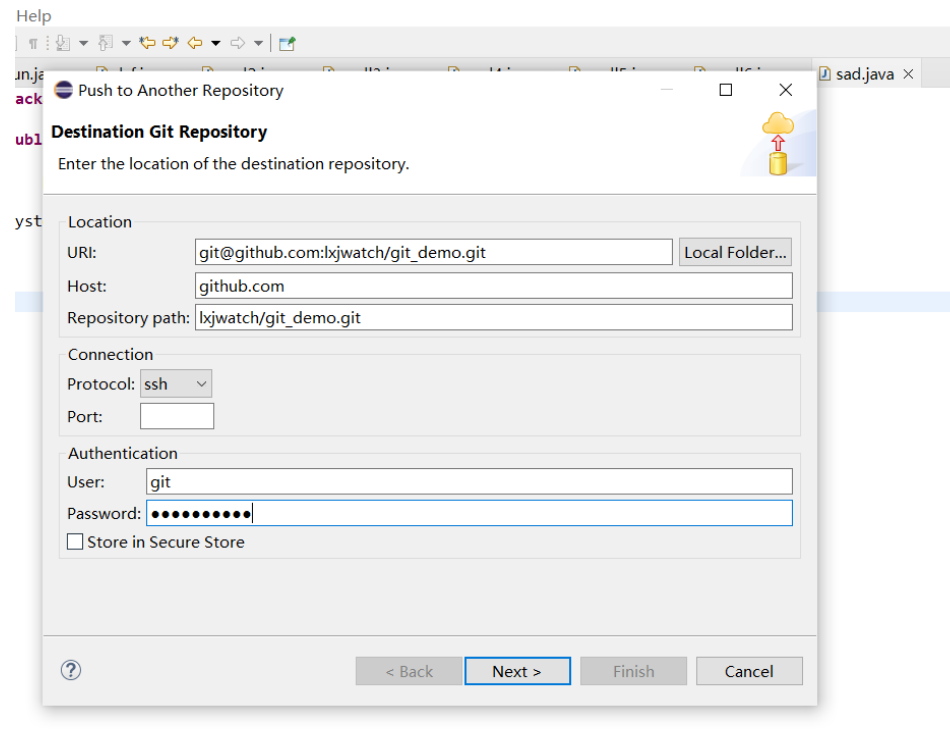Open the Previous Annotation dropdown arrow

[126, 43]
